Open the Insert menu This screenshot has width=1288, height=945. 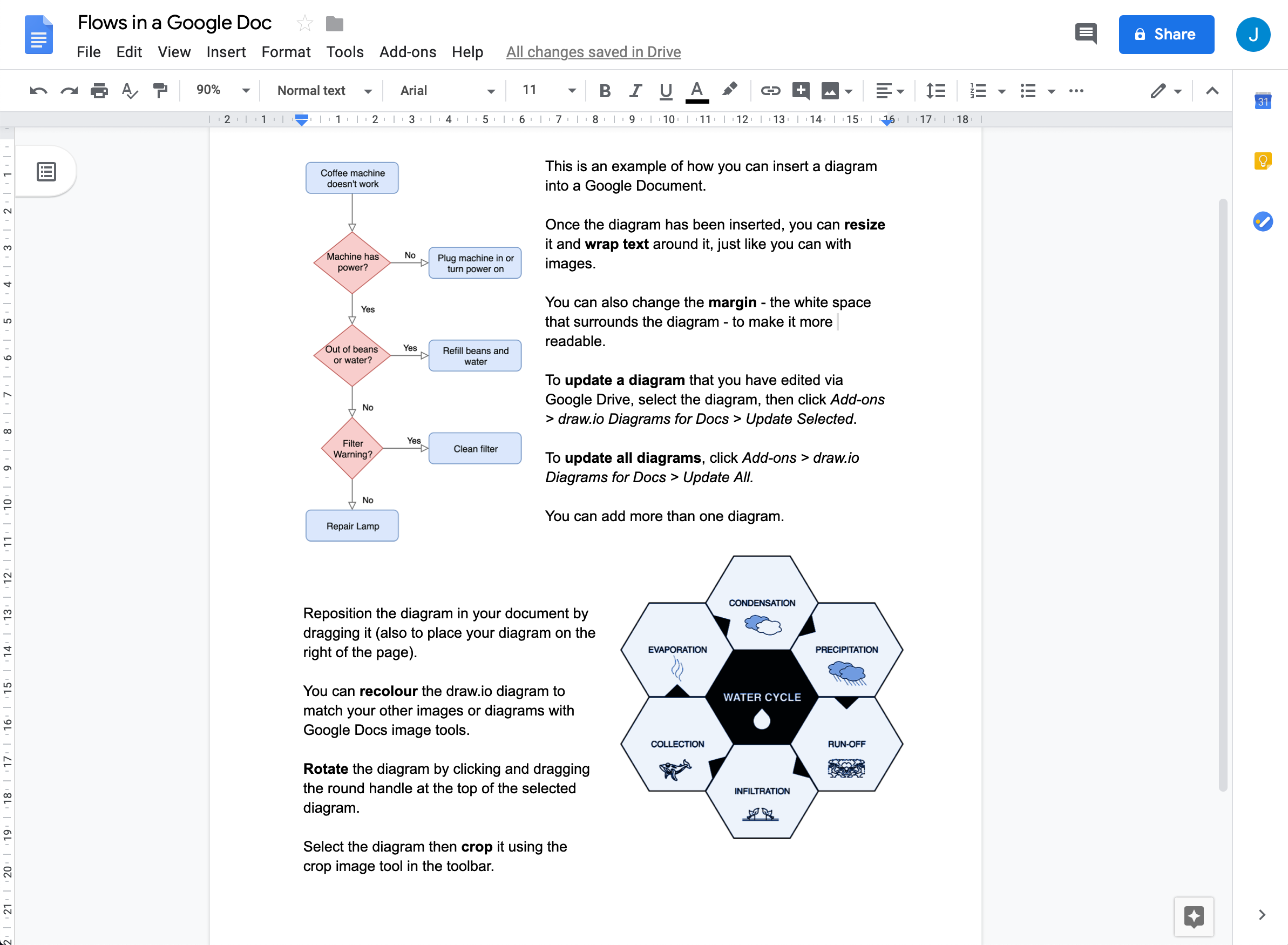[223, 51]
